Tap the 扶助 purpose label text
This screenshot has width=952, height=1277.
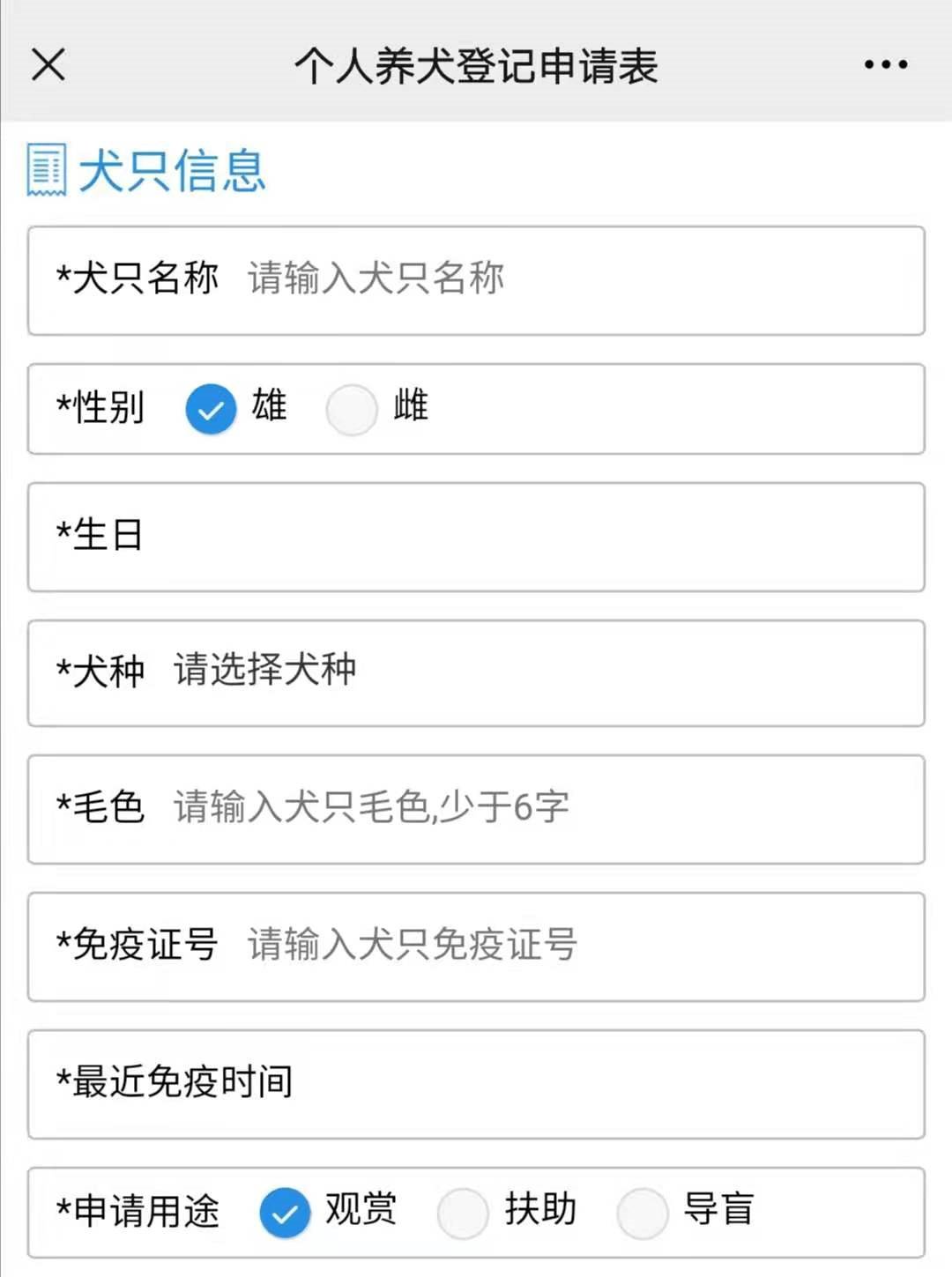pyautogui.click(x=540, y=1209)
